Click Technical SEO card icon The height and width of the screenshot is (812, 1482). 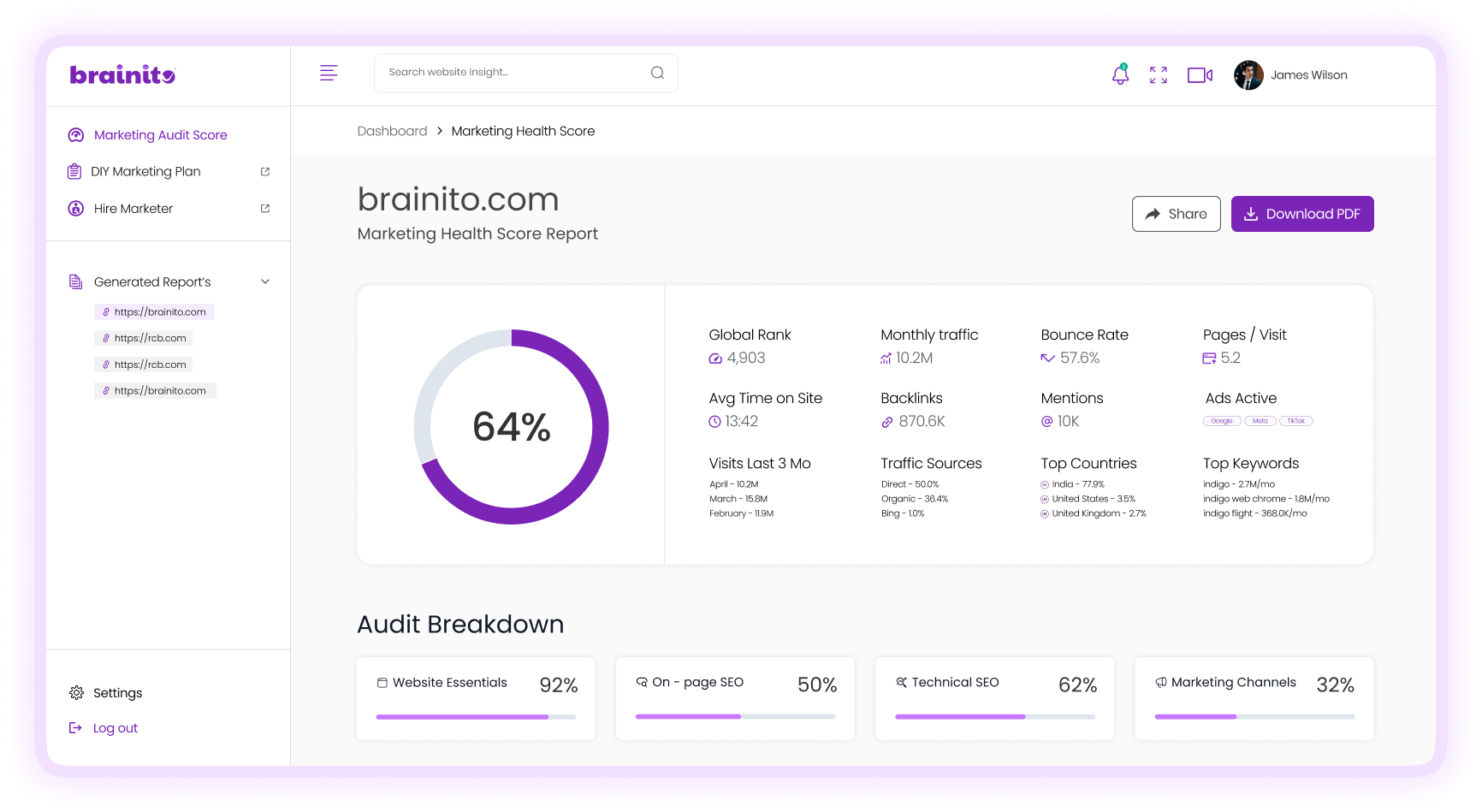click(902, 683)
